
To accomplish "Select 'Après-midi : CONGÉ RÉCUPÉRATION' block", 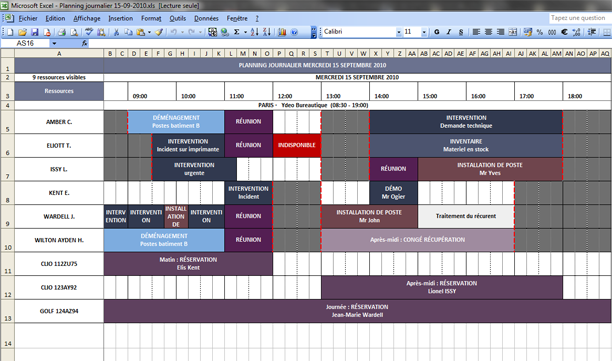I will [x=418, y=240].
